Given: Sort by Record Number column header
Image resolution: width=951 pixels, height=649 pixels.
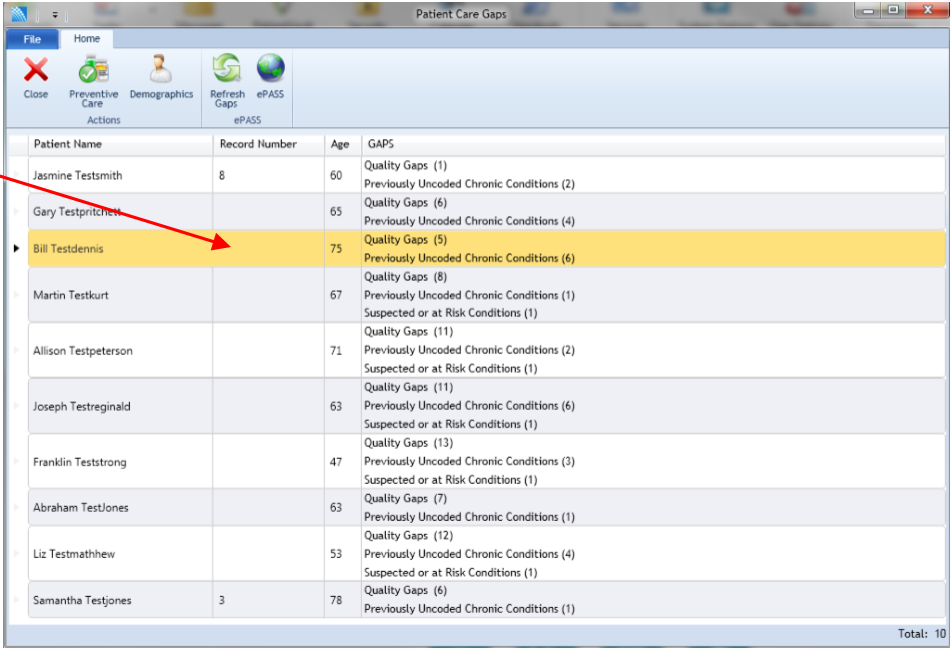Looking at the screenshot, I should [x=258, y=144].
